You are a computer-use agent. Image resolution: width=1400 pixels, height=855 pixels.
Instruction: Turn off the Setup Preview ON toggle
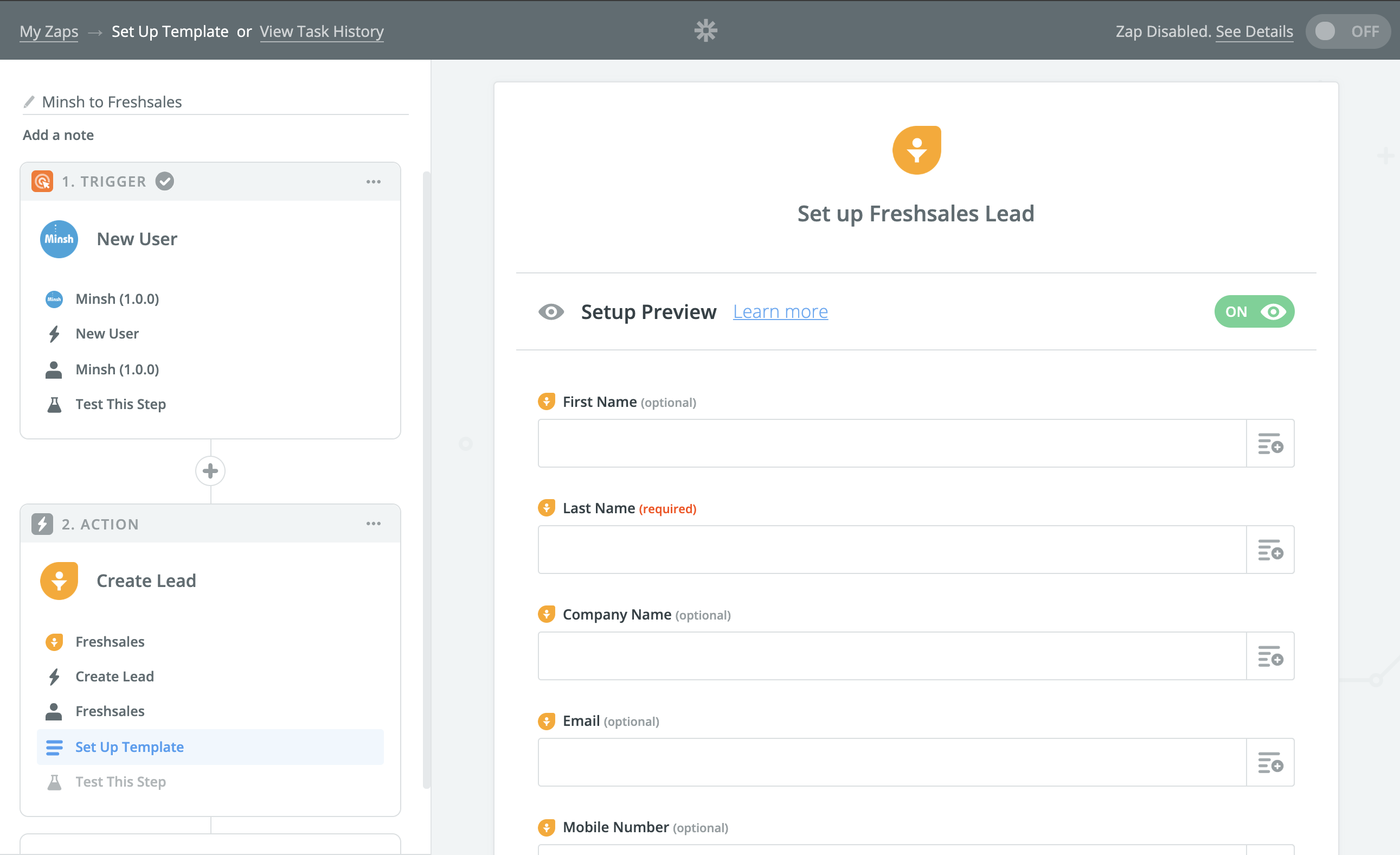[x=1254, y=311]
